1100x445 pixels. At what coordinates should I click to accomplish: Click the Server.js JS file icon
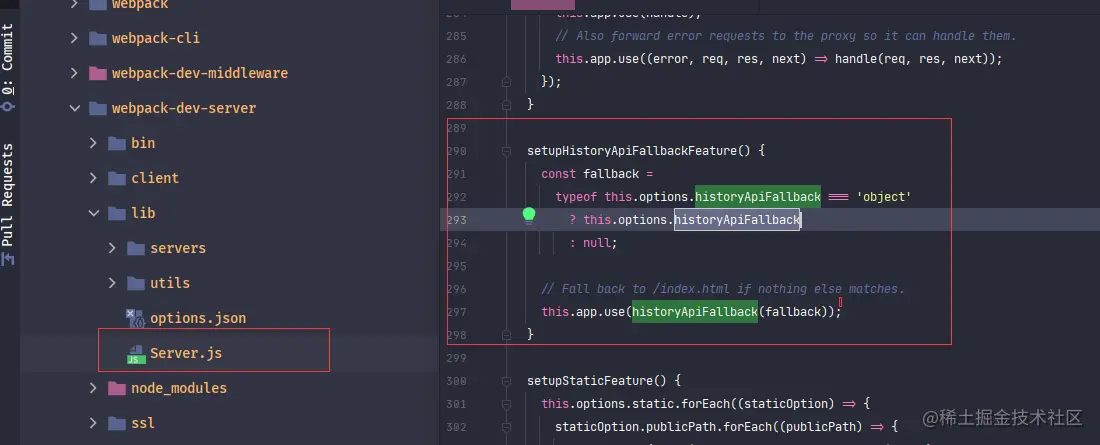pos(135,354)
